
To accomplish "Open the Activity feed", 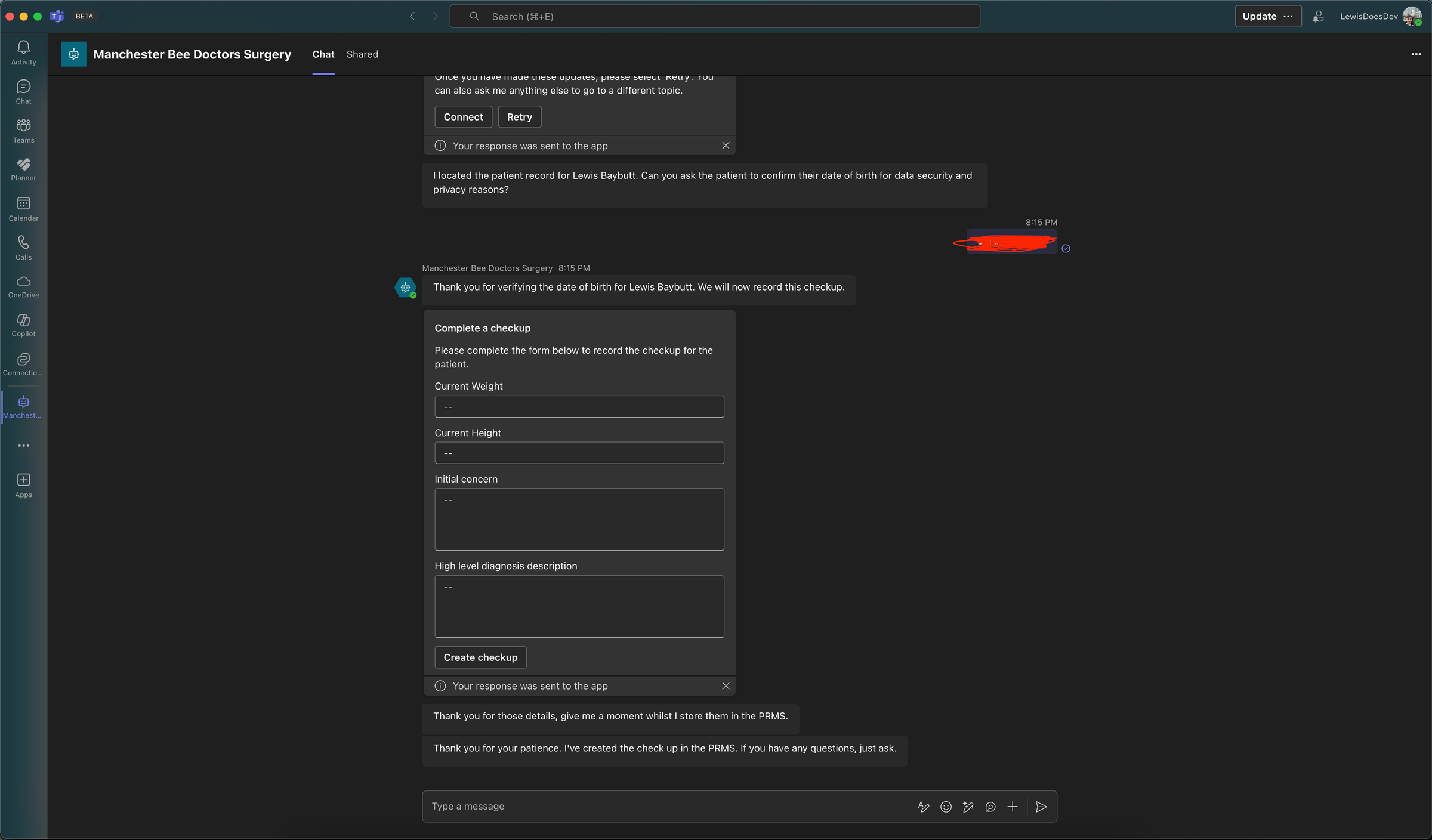I will [23, 52].
